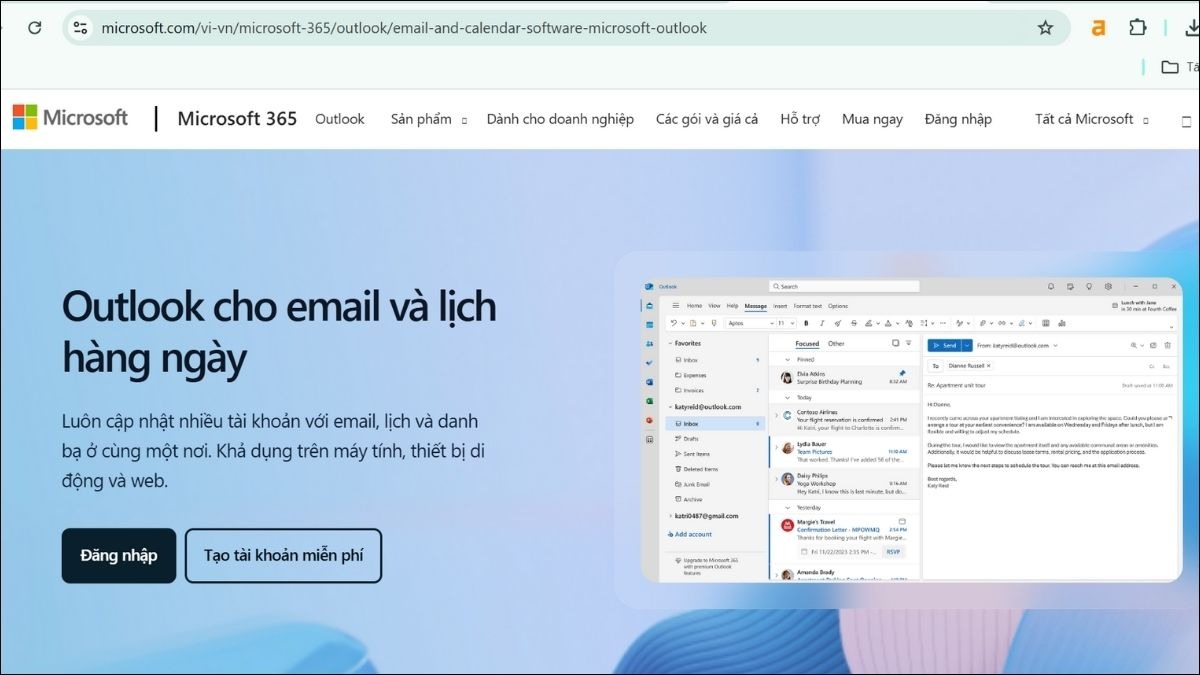Collapse the Yesterday group in message list
Viewport: 1200px width, 675px height.
tap(787, 507)
